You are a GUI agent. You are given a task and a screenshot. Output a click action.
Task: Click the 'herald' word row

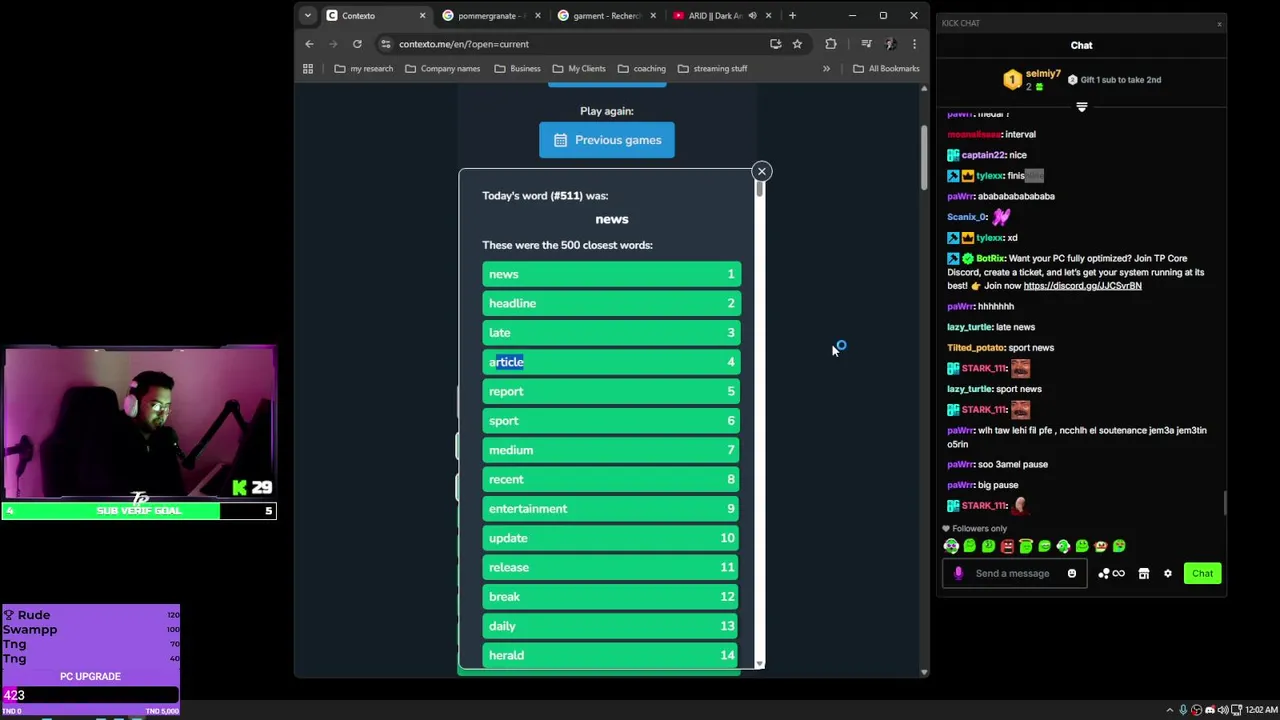(611, 655)
